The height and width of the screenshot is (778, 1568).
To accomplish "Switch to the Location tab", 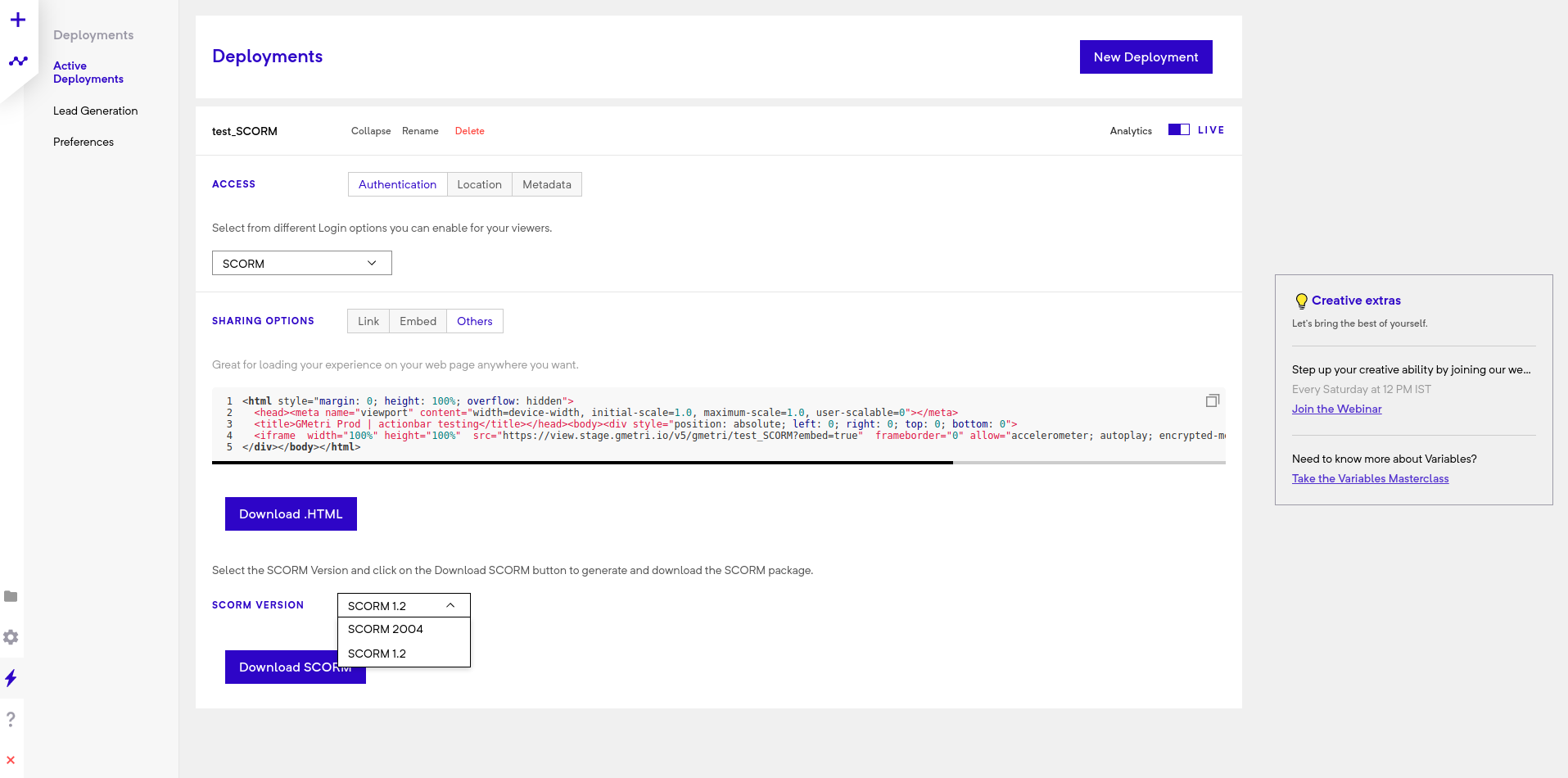I will tap(479, 184).
